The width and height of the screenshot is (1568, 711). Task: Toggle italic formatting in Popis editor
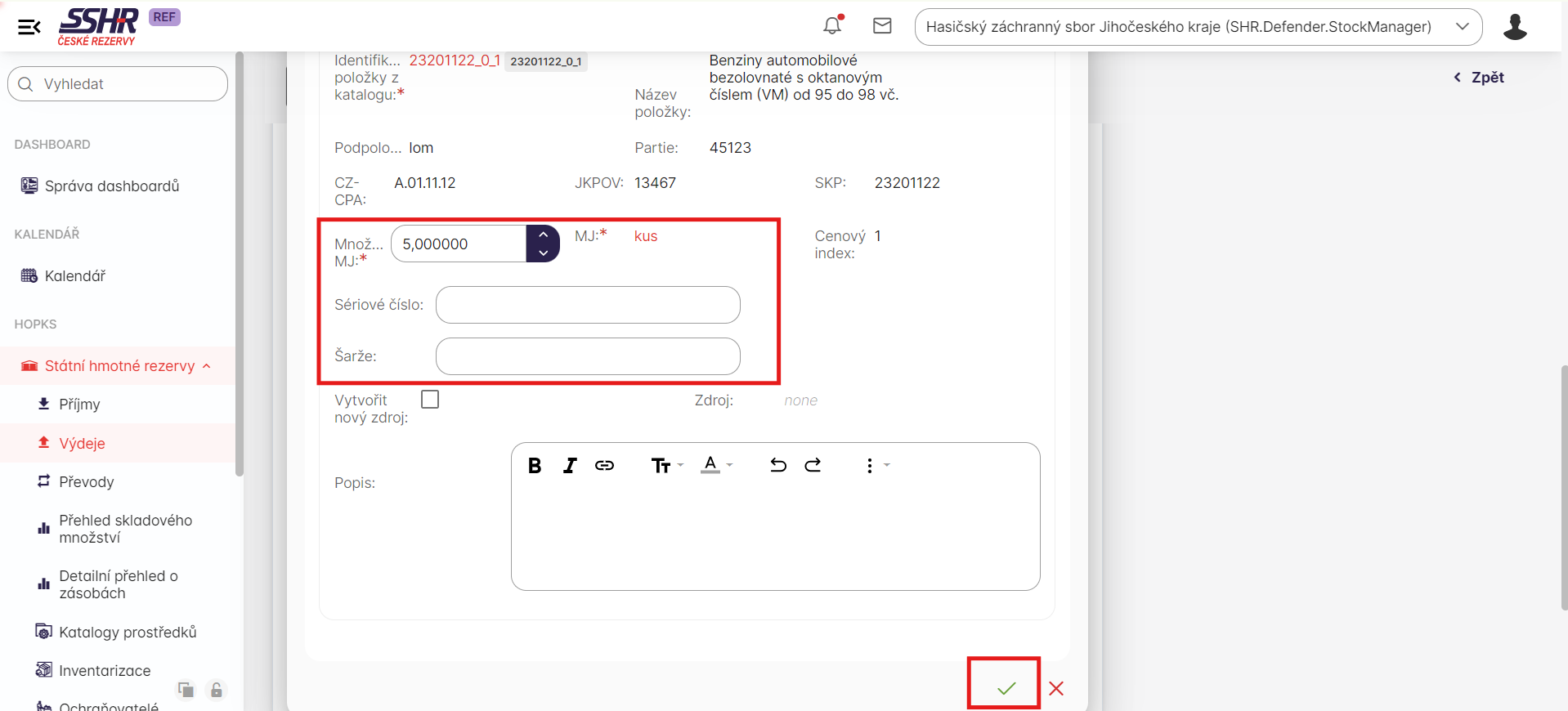[x=570, y=466]
